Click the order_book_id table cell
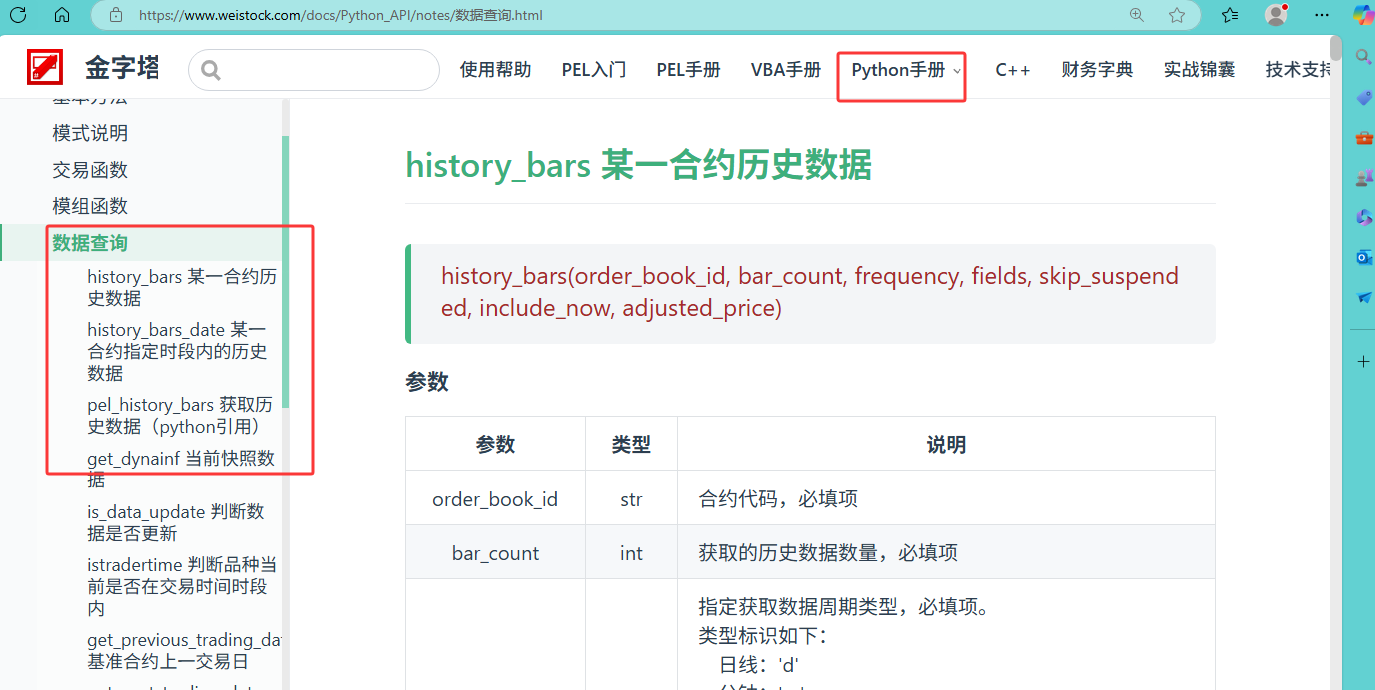The width and height of the screenshot is (1375, 690). (x=495, y=498)
